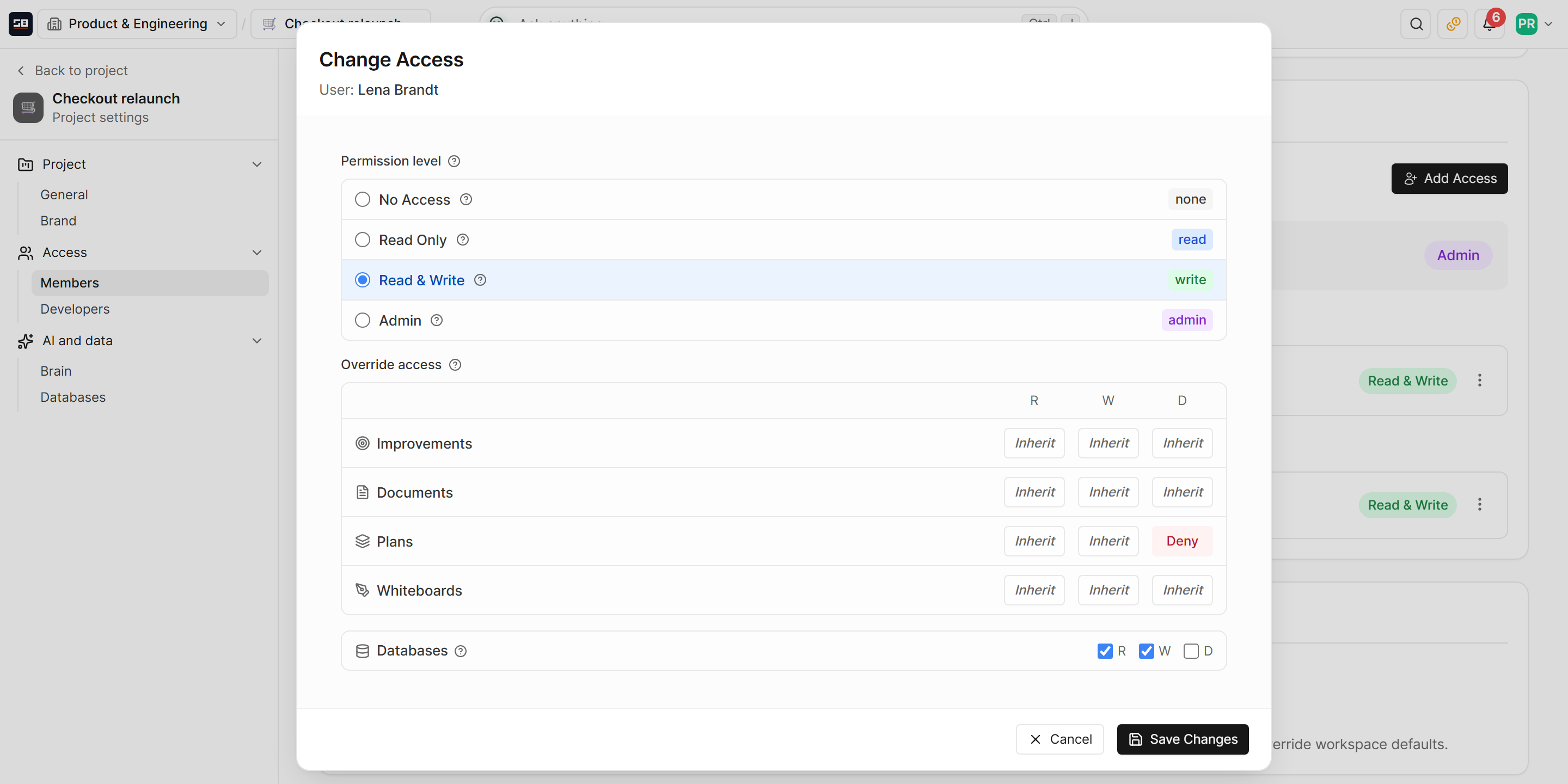1568x784 pixels.
Task: Collapse the AI and data section
Action: coord(257,341)
